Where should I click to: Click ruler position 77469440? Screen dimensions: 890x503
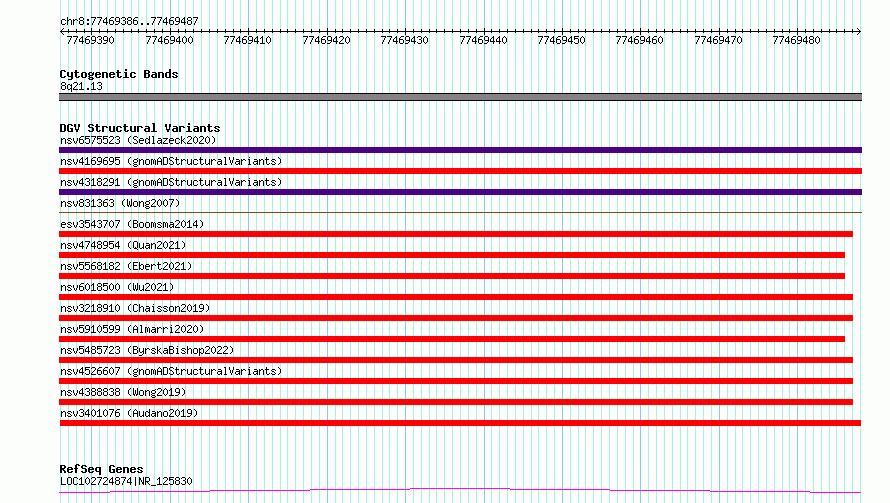point(484,40)
